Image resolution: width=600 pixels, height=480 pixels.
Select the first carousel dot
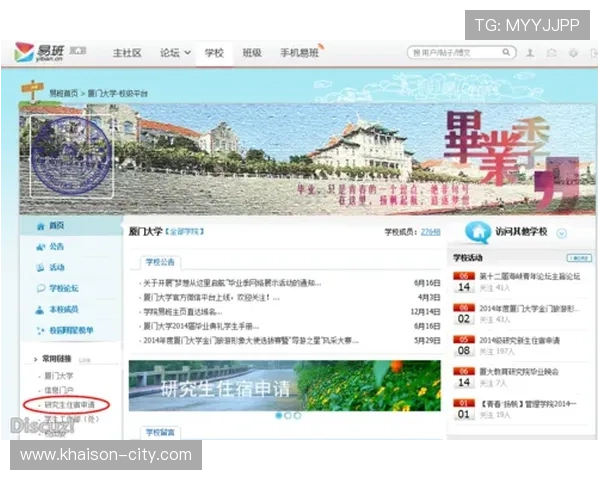279,415
